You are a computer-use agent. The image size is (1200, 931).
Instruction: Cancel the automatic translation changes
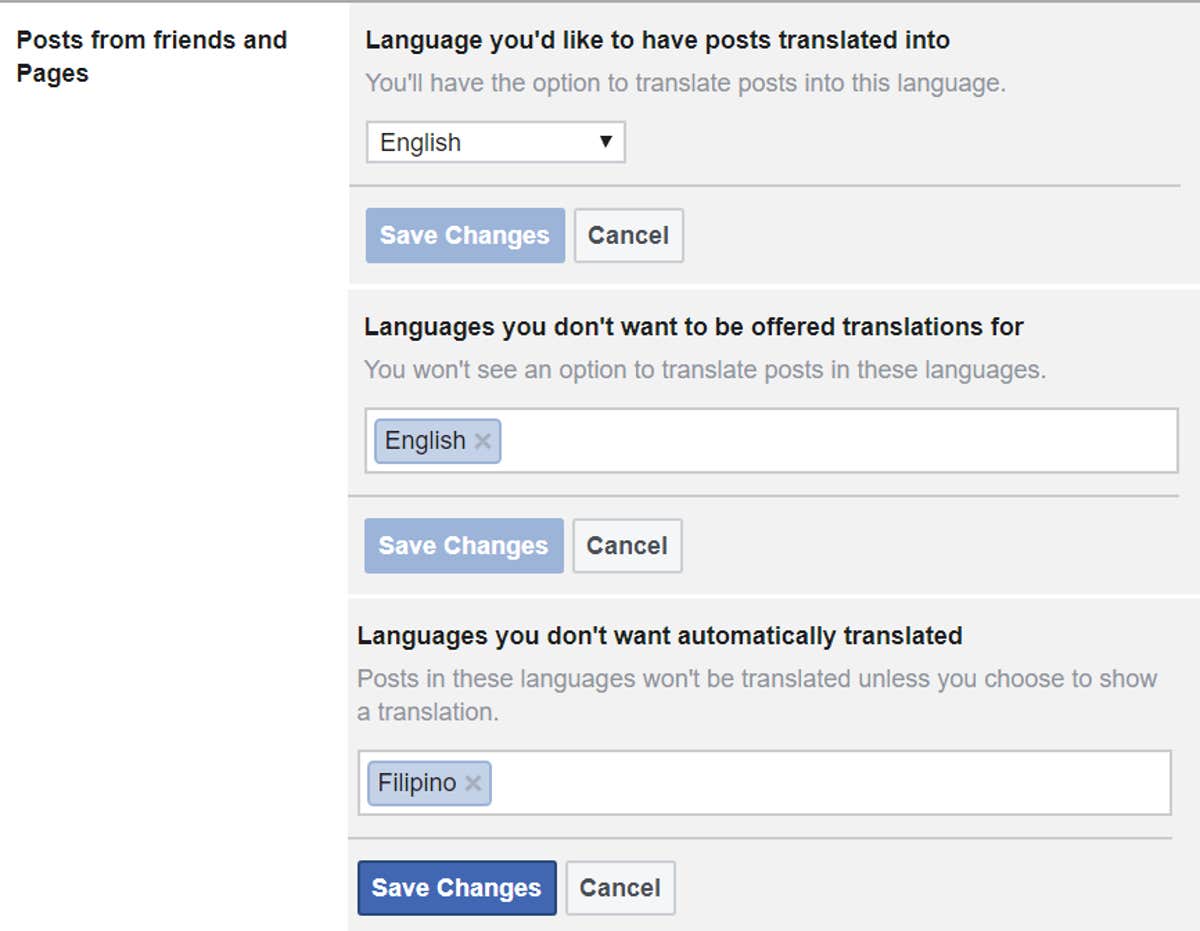620,887
